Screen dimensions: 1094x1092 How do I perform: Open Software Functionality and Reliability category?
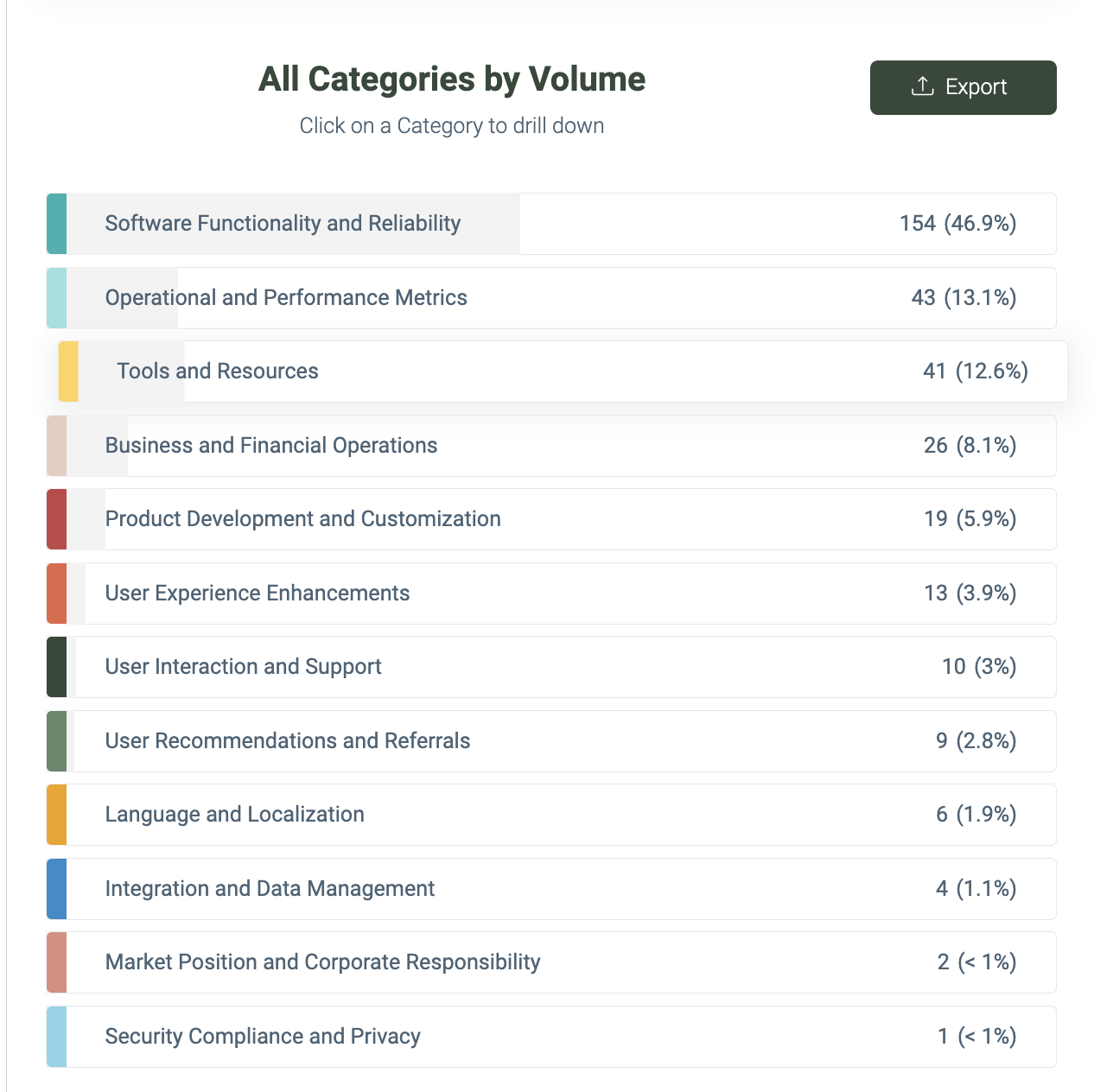click(x=551, y=224)
